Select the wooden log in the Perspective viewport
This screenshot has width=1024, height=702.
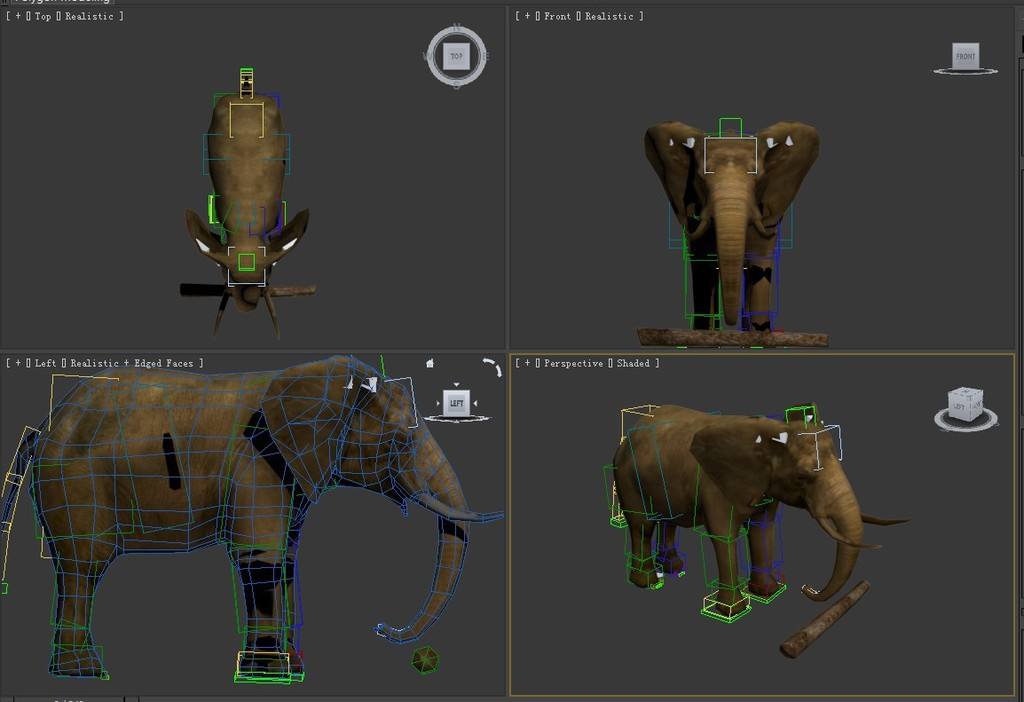[x=825, y=620]
